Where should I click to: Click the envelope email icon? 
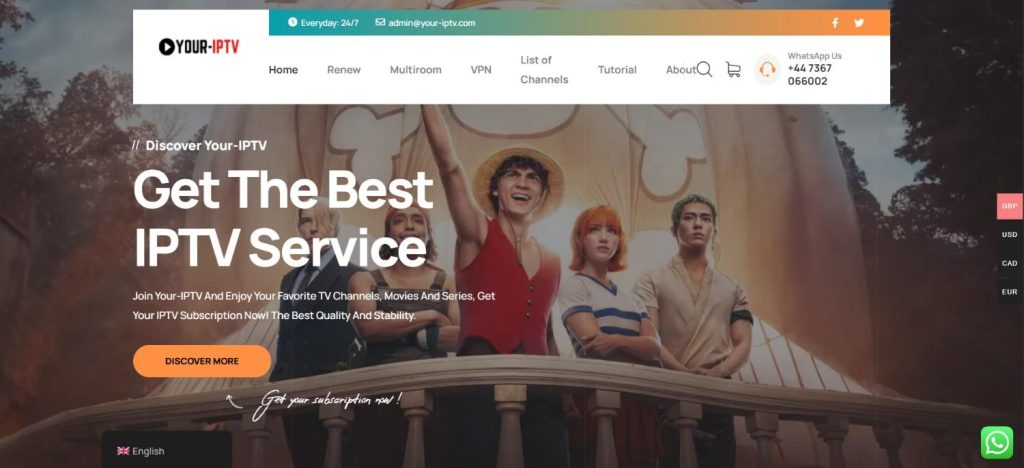(380, 22)
